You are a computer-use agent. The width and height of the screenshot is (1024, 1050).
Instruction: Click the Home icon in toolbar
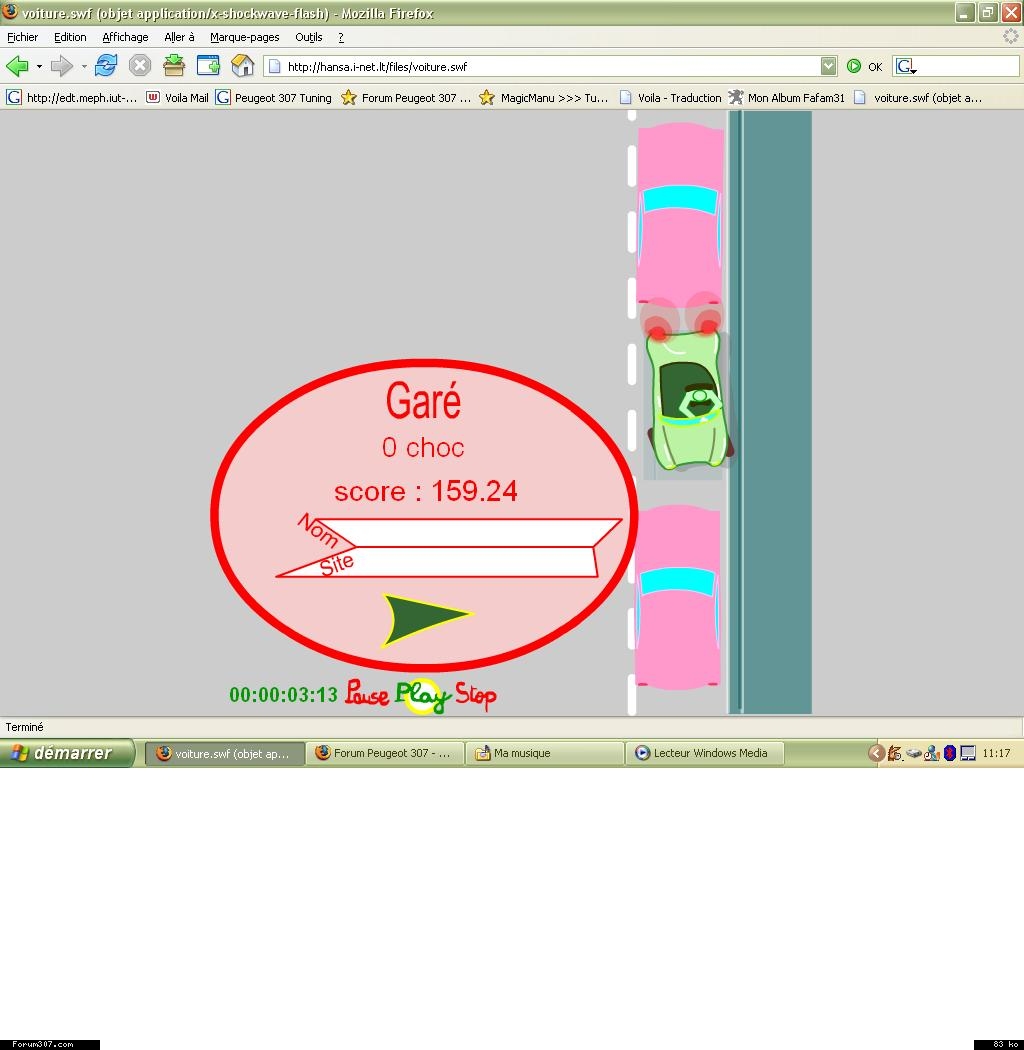coord(243,67)
